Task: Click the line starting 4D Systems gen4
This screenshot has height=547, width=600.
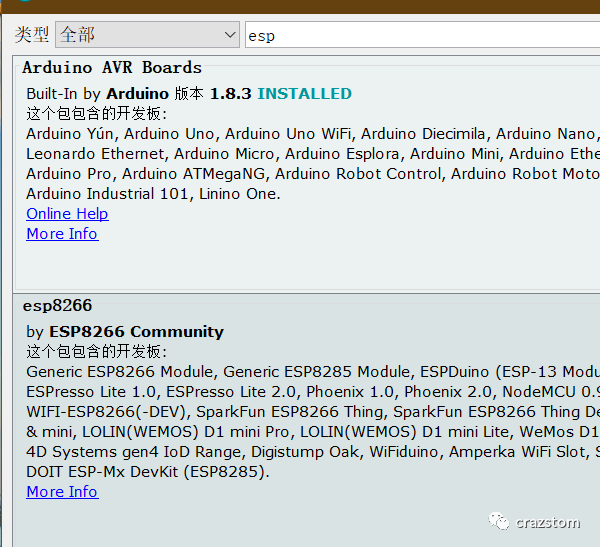Action: 313,452
